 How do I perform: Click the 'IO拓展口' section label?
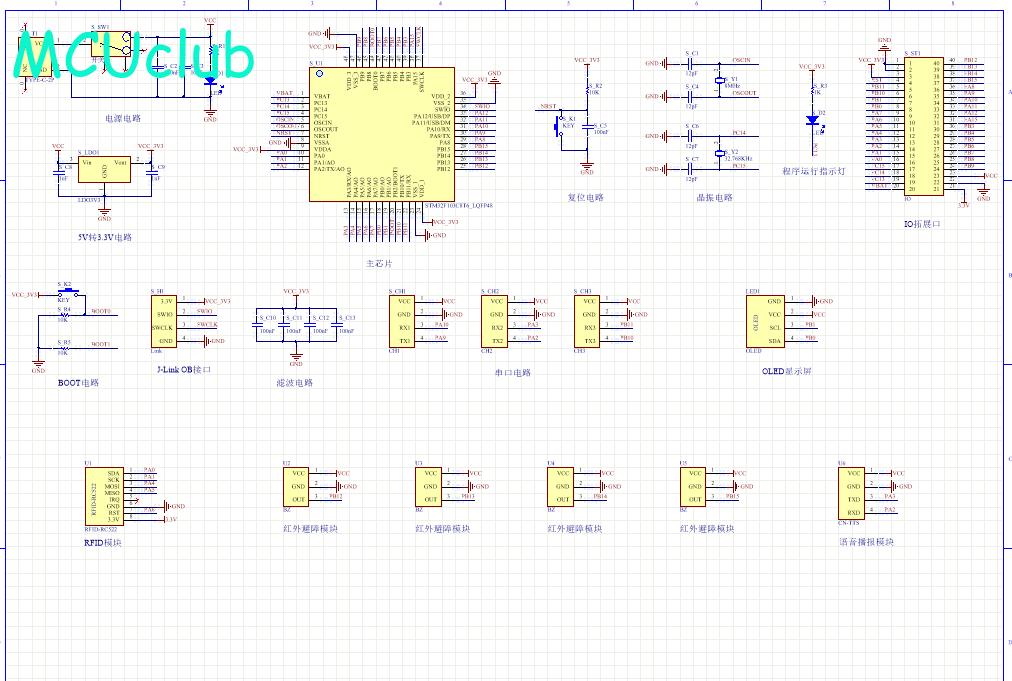tap(922, 224)
